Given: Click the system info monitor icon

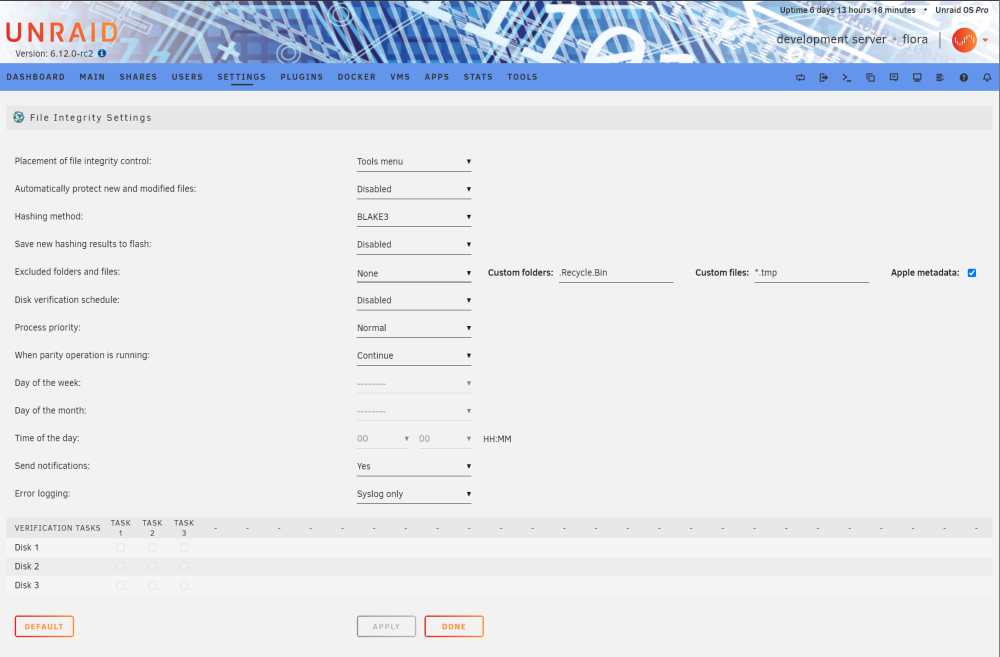Looking at the screenshot, I should click(x=917, y=77).
